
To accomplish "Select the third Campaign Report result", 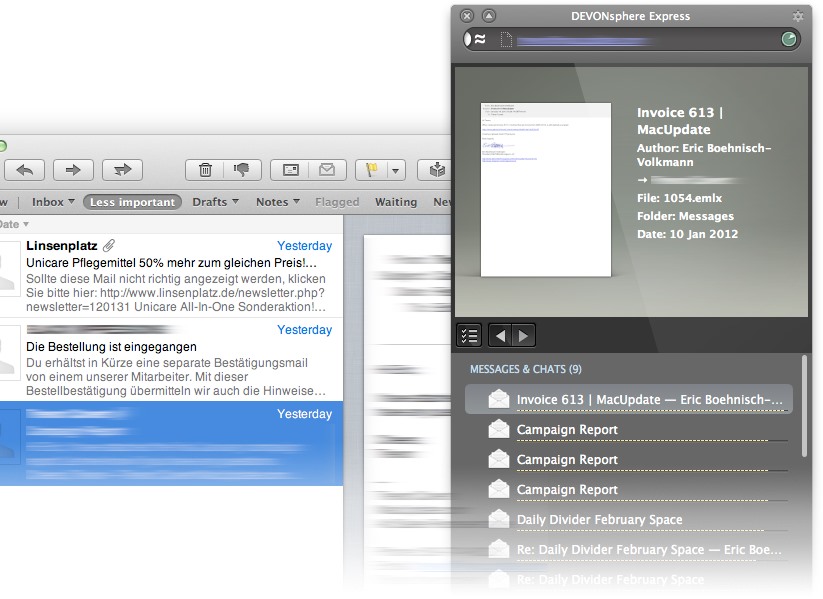I will click(629, 489).
